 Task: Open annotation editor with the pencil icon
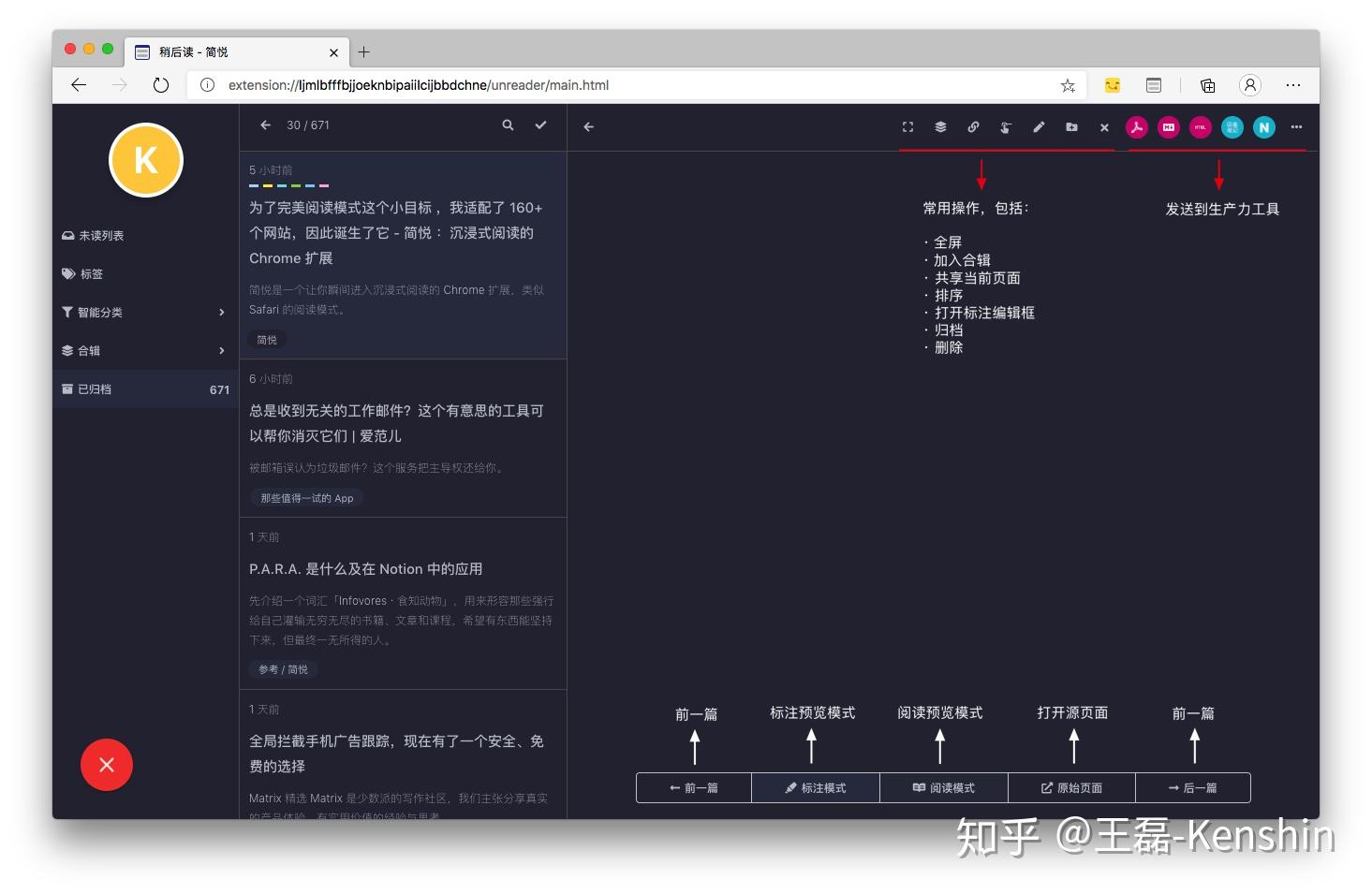(1039, 127)
